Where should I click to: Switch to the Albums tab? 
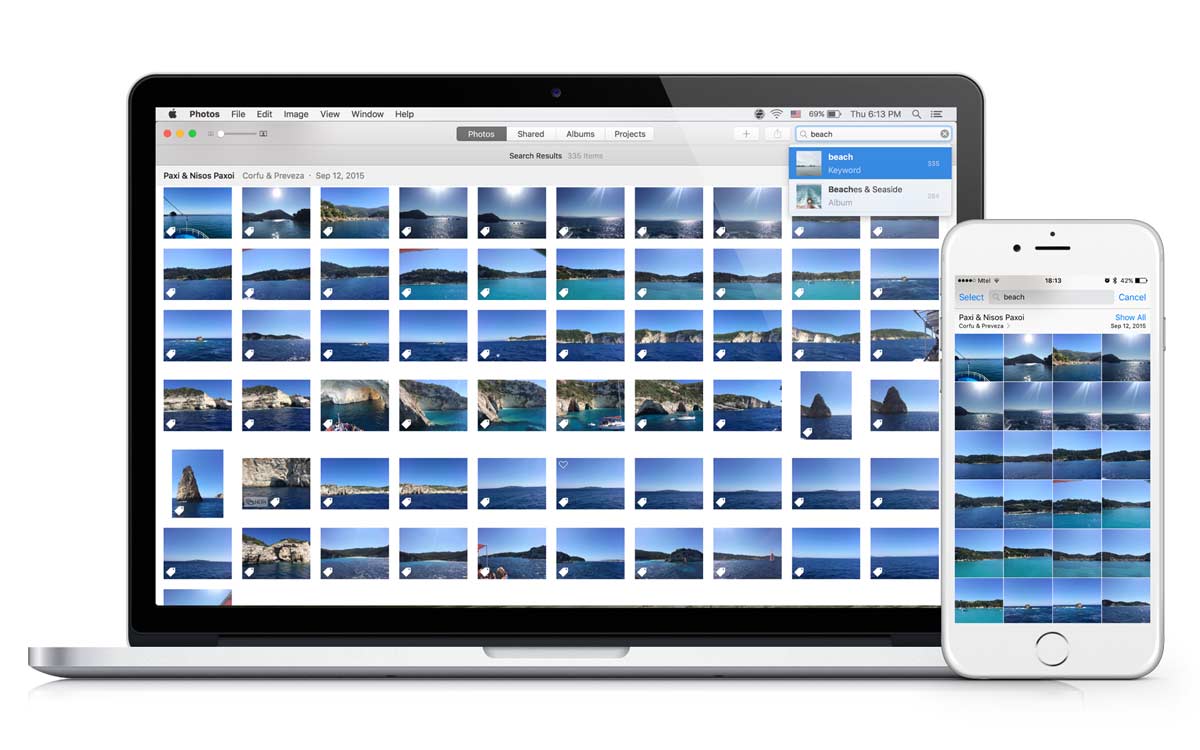[x=580, y=134]
